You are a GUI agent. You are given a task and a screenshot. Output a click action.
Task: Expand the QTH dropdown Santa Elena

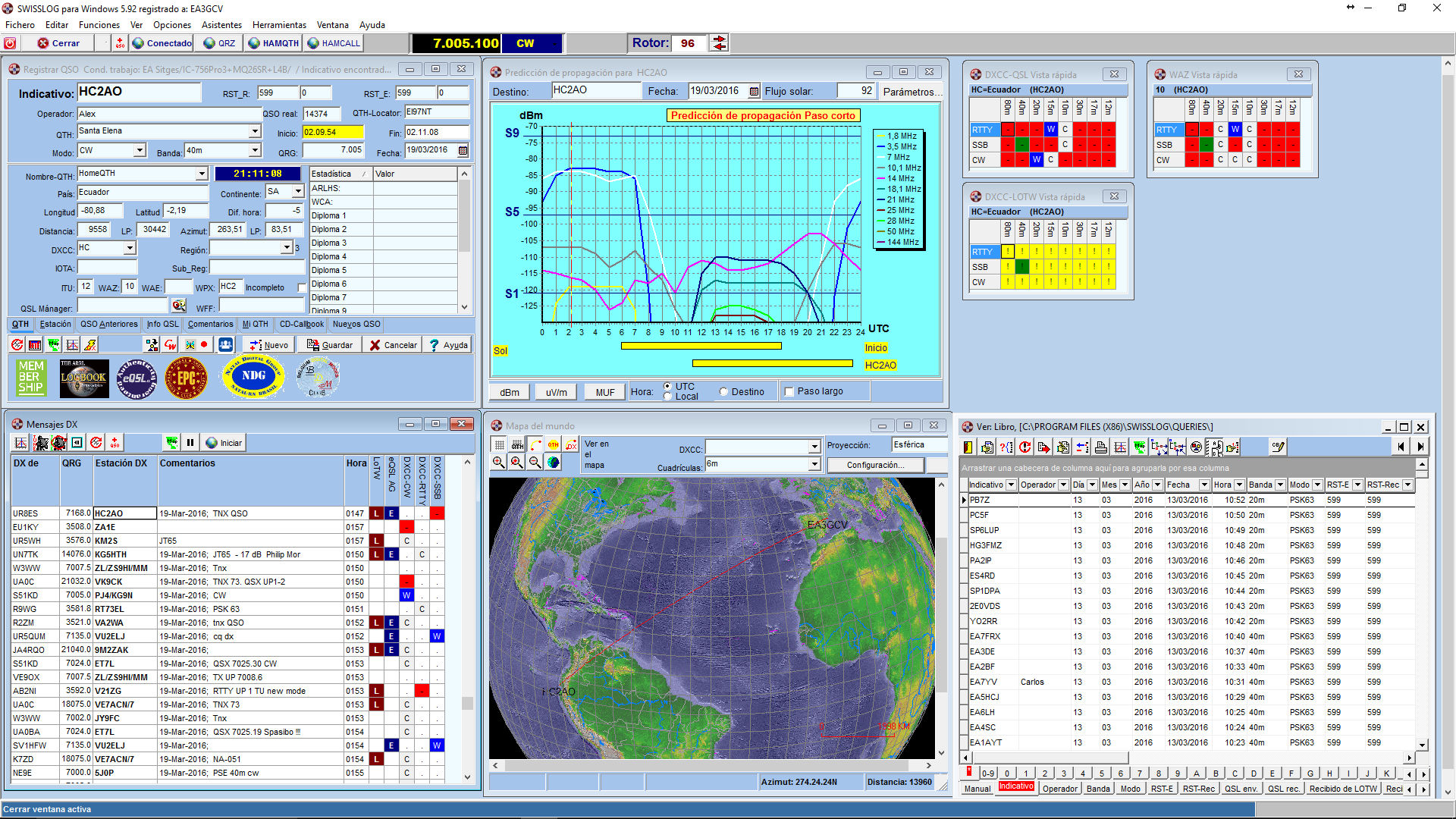click(x=255, y=131)
